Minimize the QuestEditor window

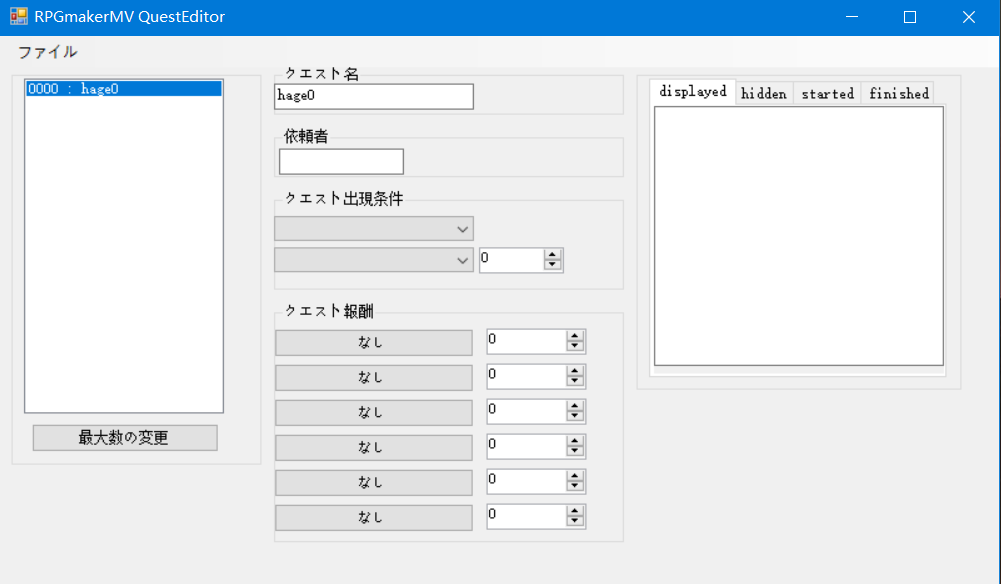pos(852,17)
